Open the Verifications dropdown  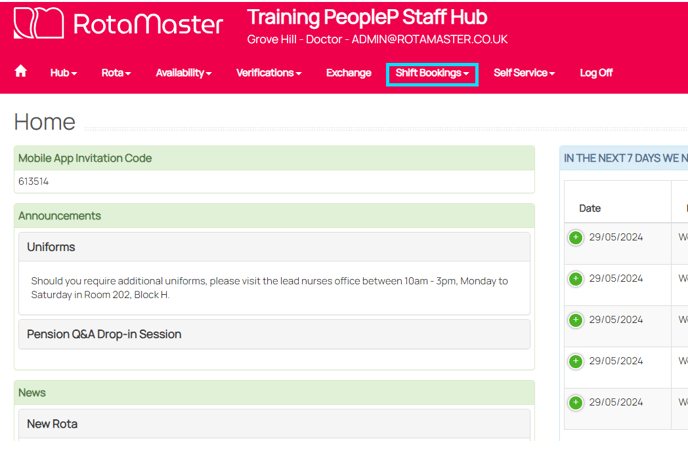(268, 73)
